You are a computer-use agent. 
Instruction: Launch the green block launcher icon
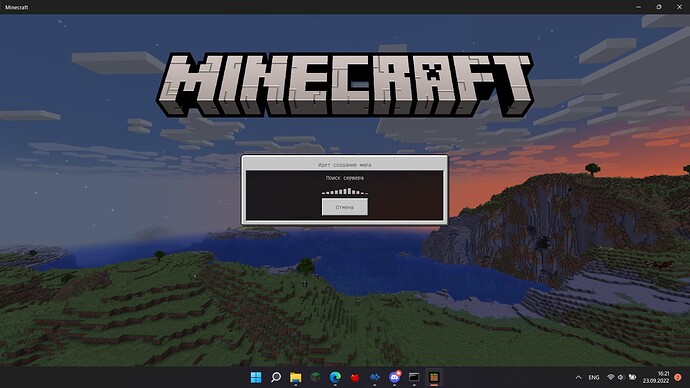[x=315, y=377]
